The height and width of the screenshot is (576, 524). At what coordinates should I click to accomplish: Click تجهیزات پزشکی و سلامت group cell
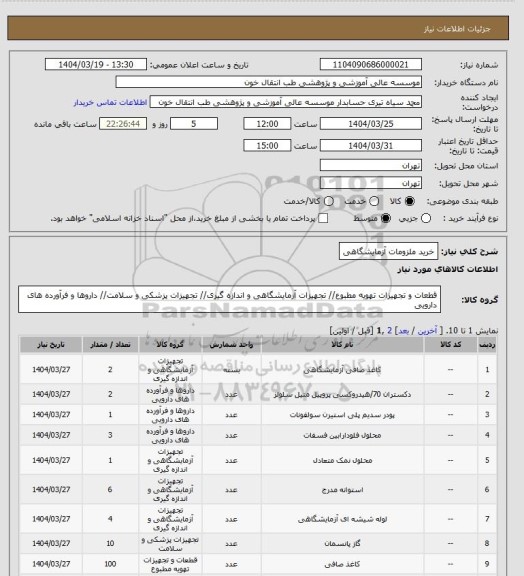pos(170,544)
